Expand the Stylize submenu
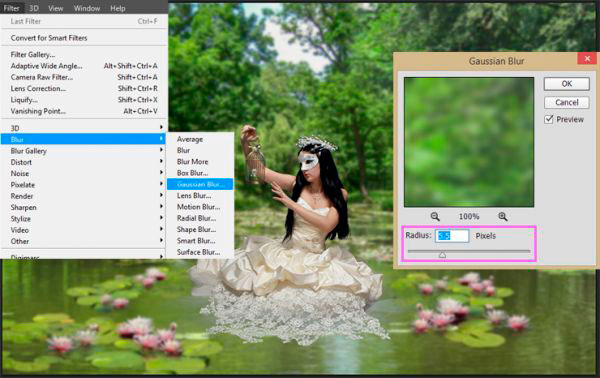The image size is (600, 378). [84, 219]
